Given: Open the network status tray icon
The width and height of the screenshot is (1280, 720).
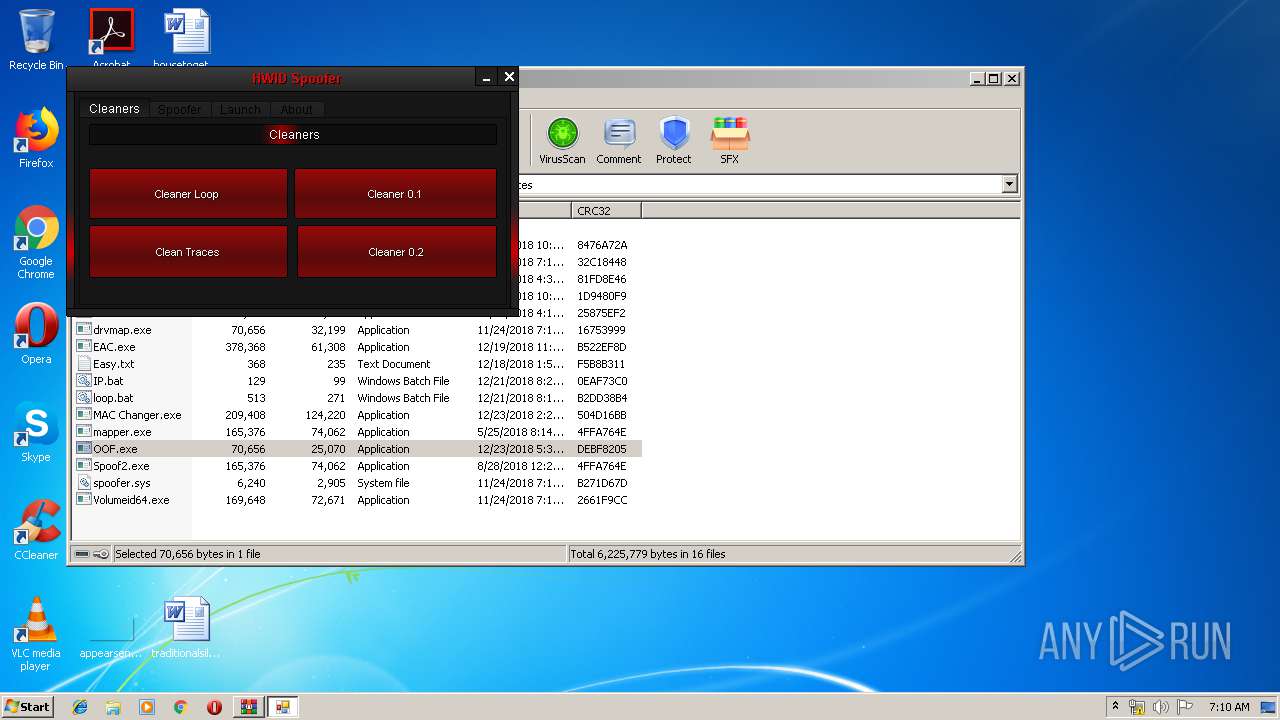Looking at the screenshot, I should point(1137,707).
